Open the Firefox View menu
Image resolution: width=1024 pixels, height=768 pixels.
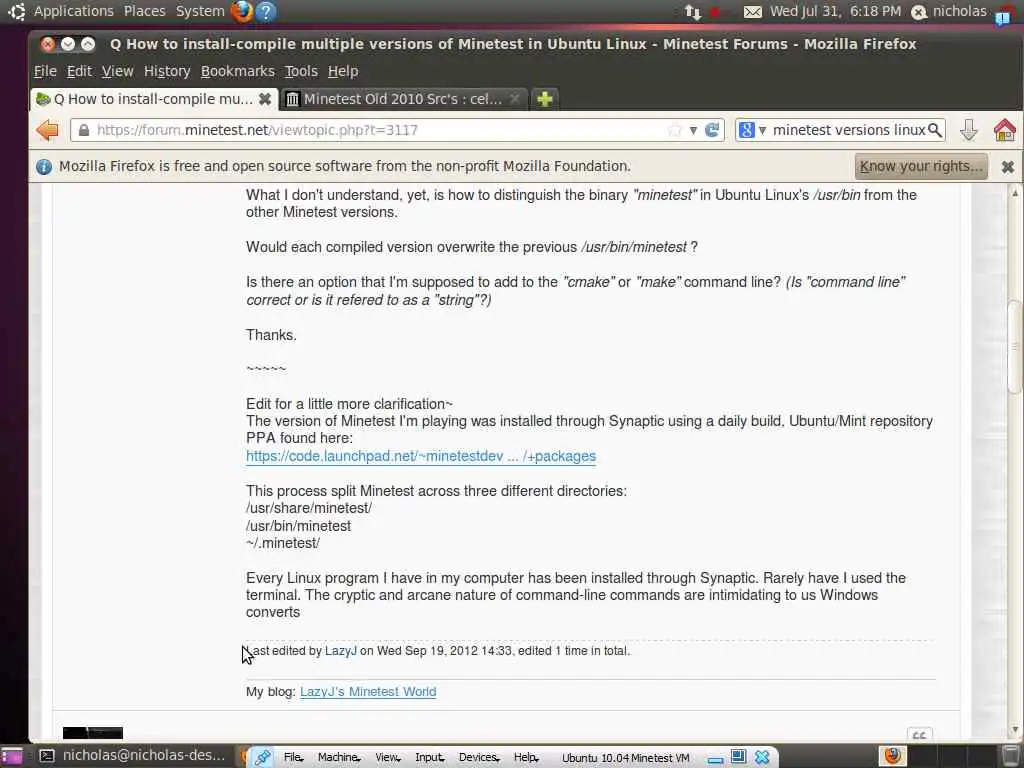(118, 71)
